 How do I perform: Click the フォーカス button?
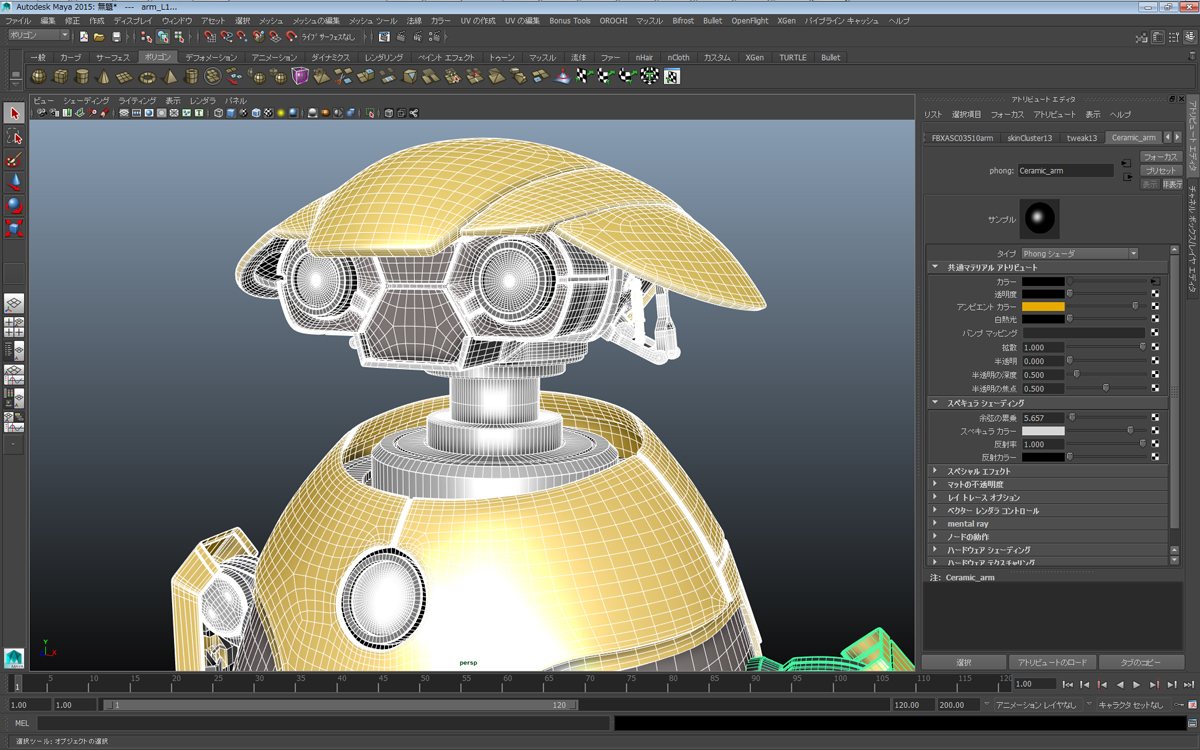coord(1160,157)
